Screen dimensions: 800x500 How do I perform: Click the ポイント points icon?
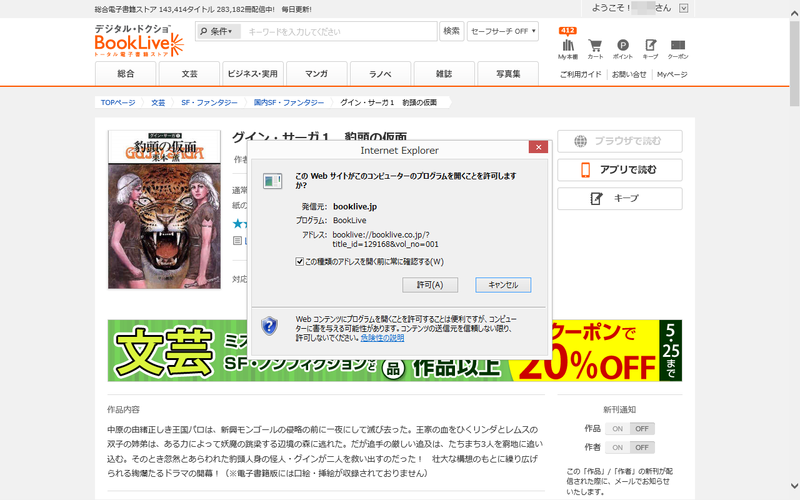coord(623,46)
